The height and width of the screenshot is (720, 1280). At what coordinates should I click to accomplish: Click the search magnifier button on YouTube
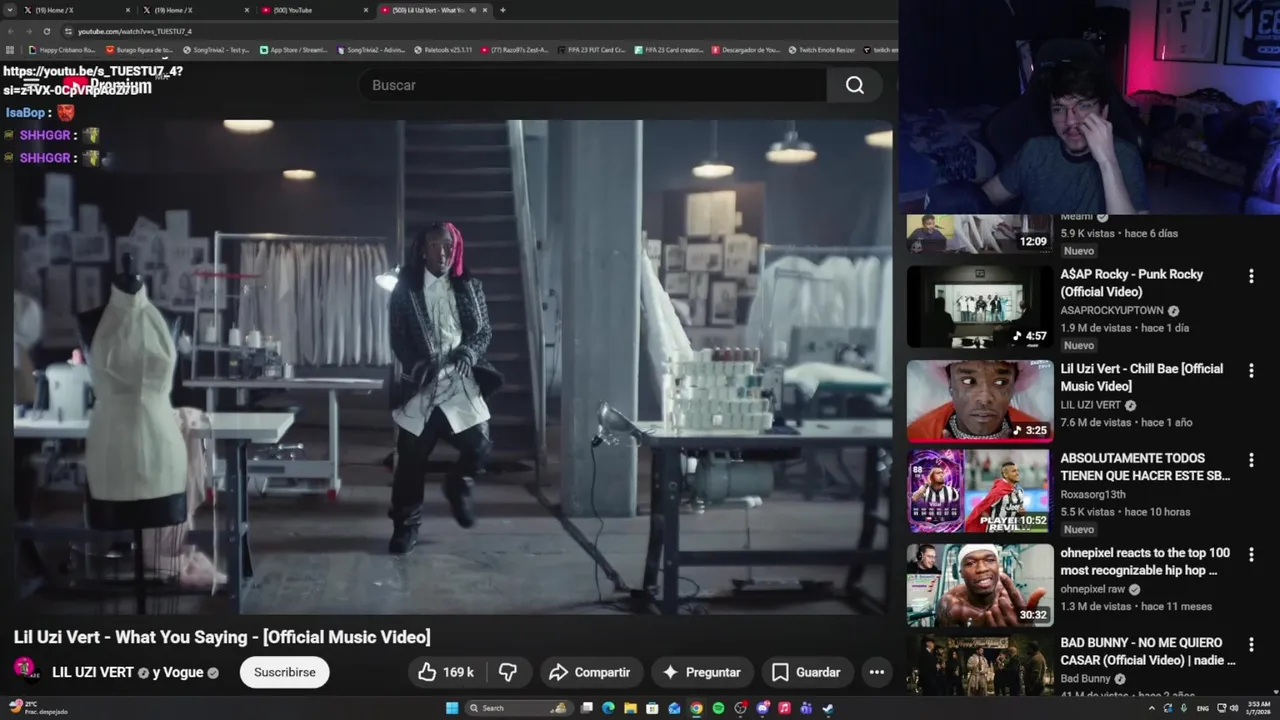(855, 85)
